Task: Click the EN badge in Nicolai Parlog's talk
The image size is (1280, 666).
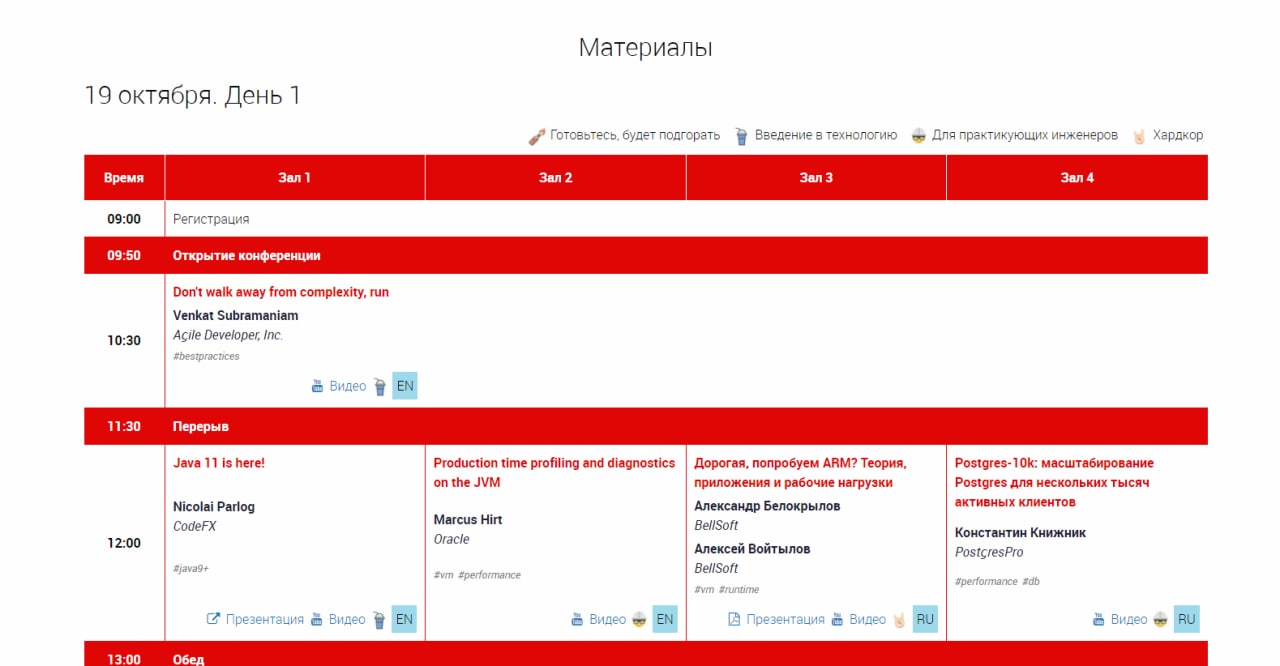Action: tap(404, 619)
